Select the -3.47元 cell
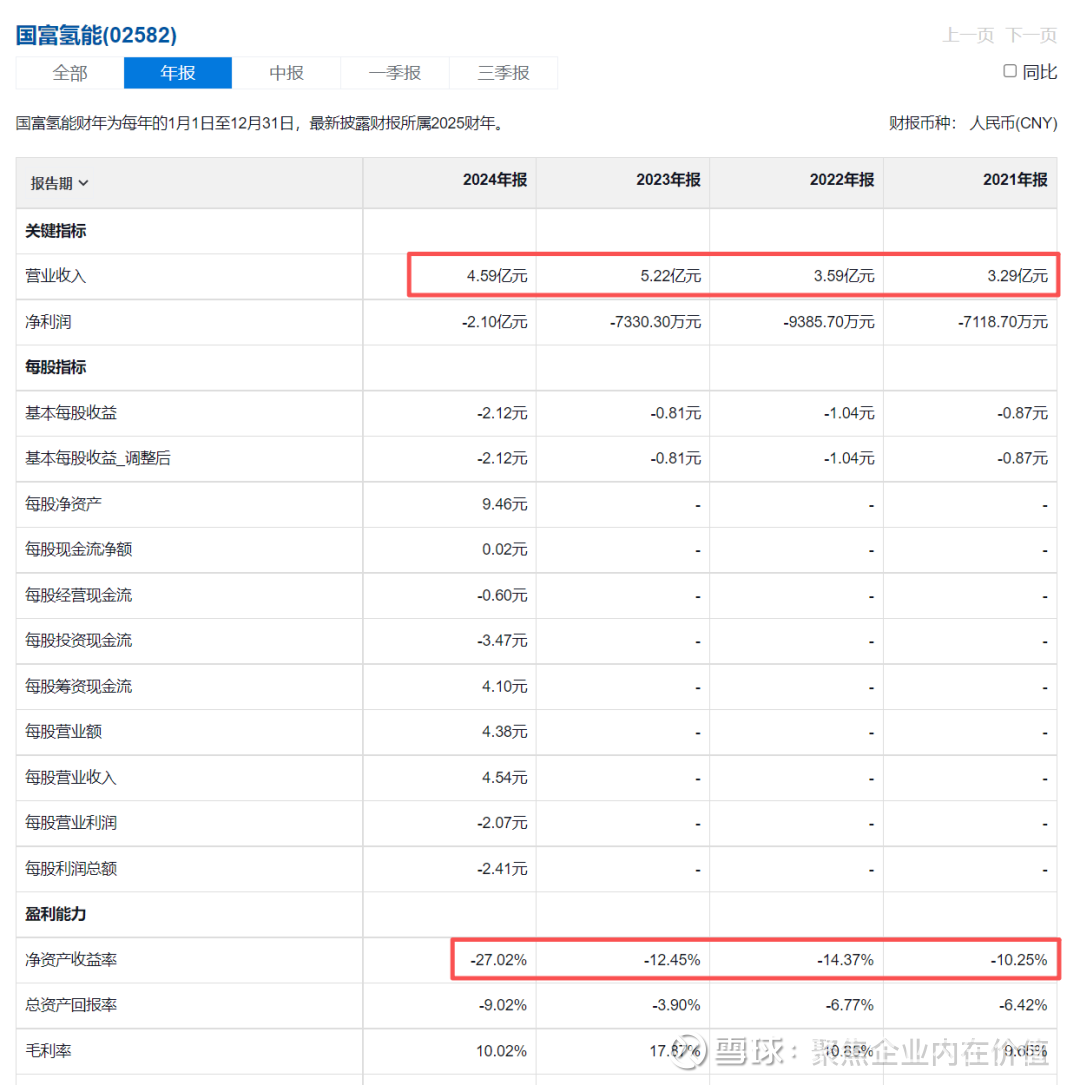 [x=502, y=640]
